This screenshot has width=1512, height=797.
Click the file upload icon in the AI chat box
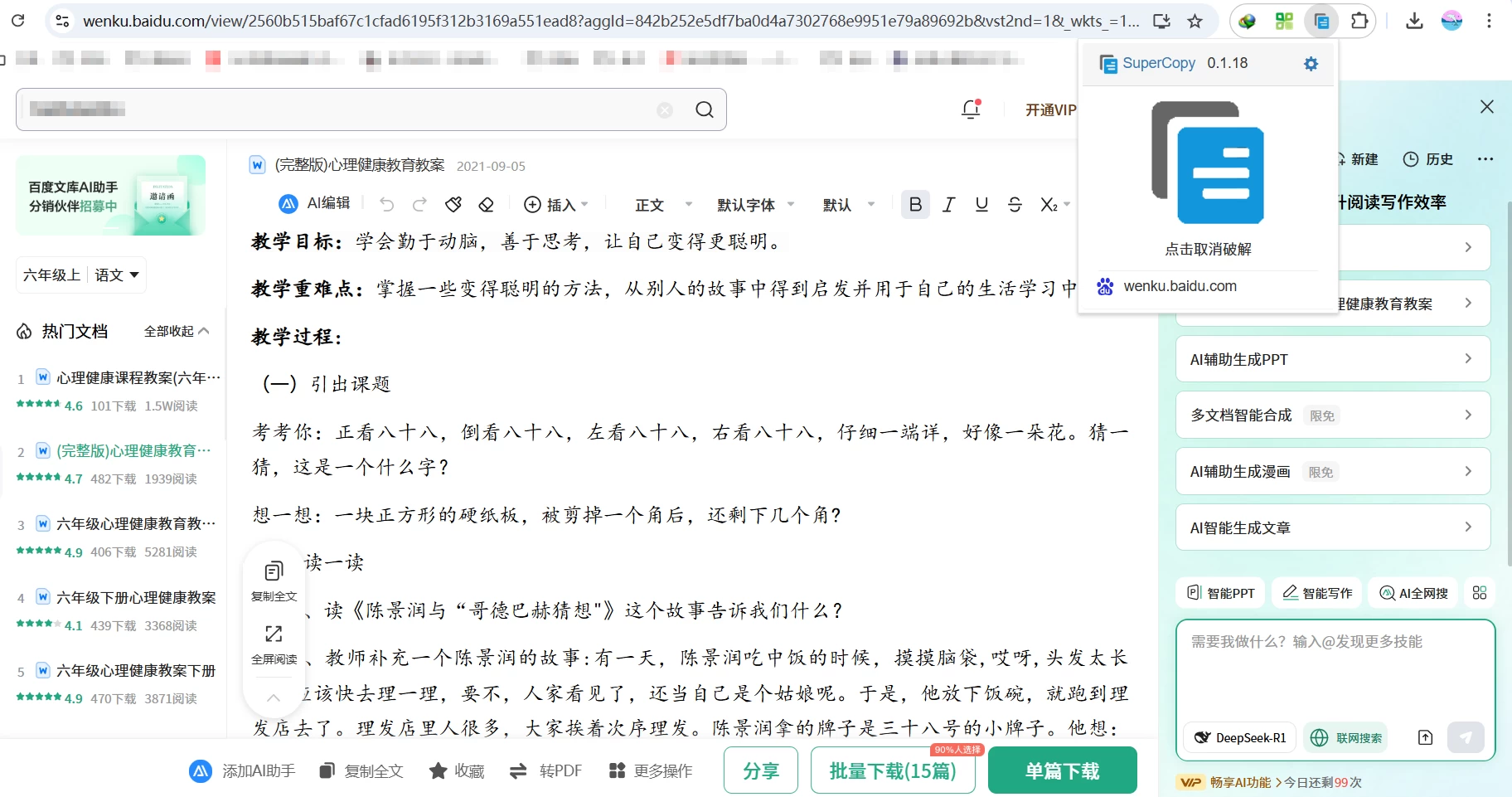tap(1424, 737)
